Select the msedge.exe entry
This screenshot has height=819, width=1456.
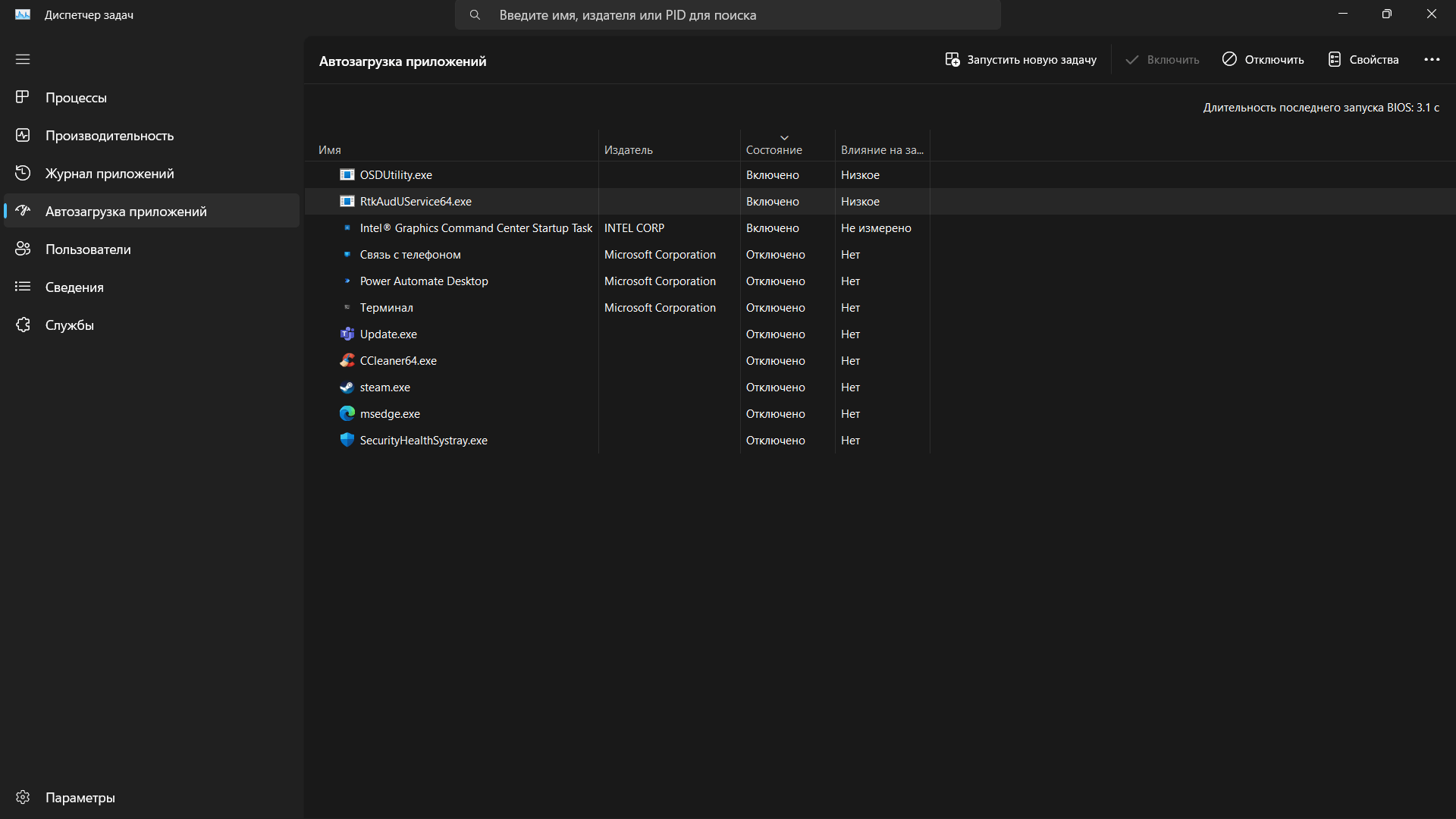click(x=390, y=414)
